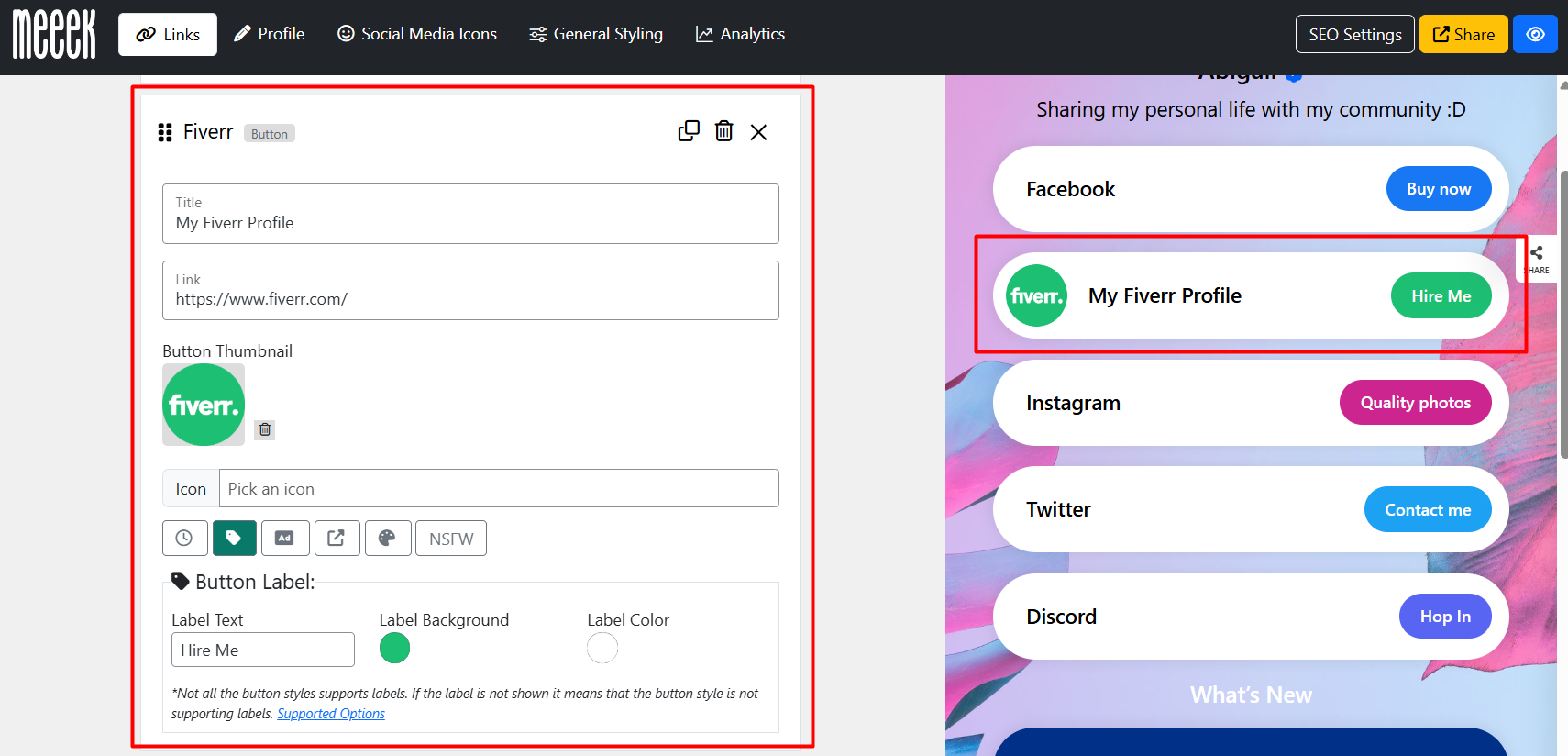Click the preview share icon

1537,259
